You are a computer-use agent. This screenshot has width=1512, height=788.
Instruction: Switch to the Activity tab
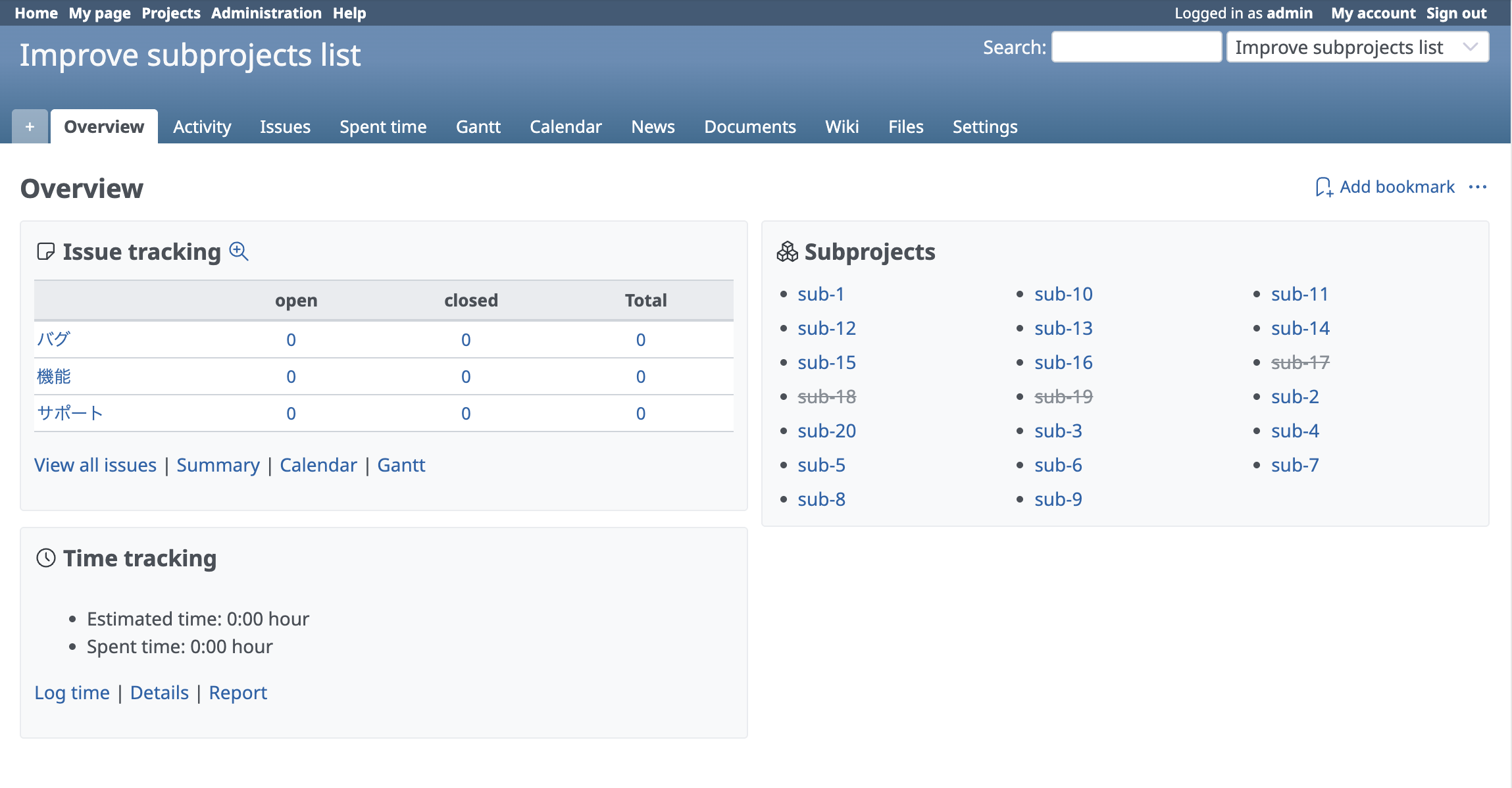pyautogui.click(x=202, y=127)
